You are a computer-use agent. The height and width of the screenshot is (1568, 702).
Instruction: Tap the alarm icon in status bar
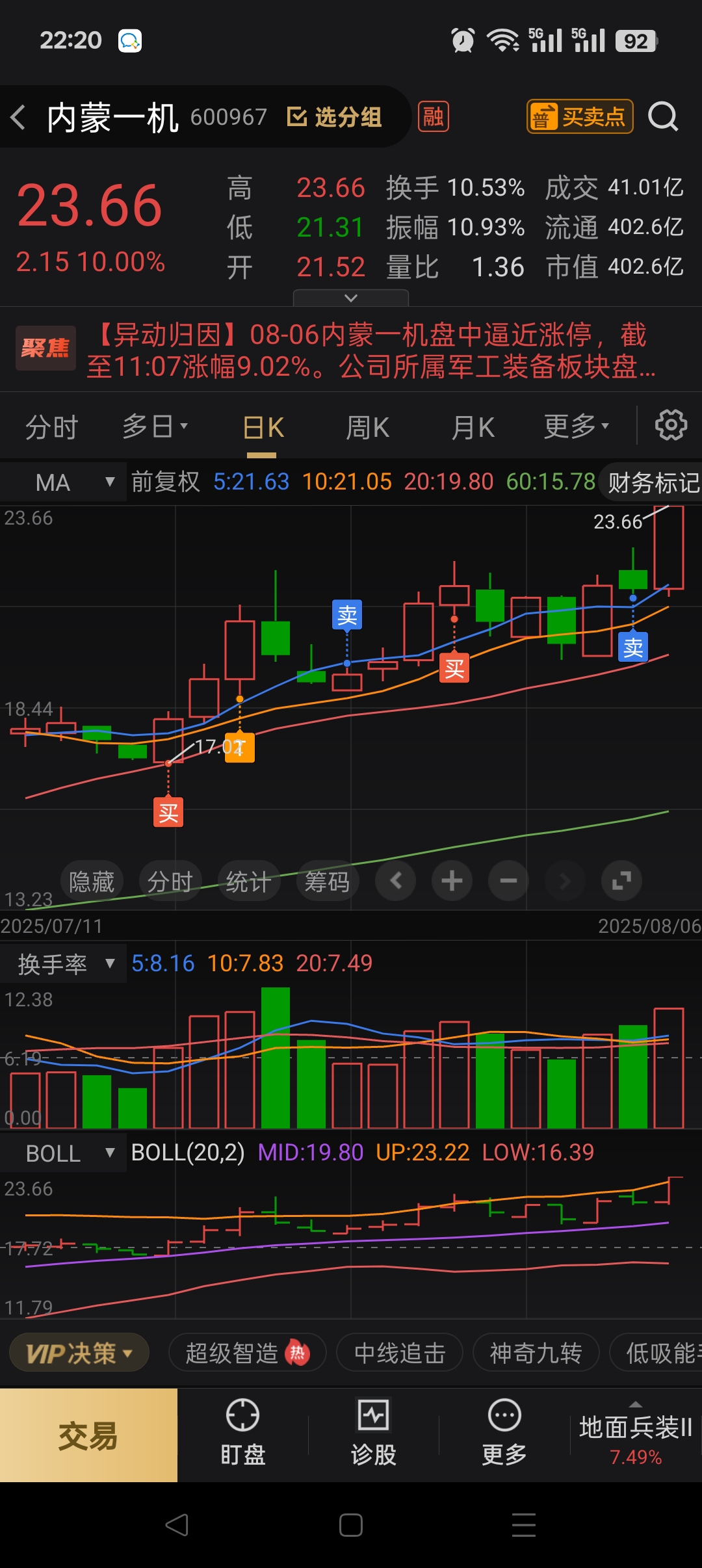tap(463, 41)
